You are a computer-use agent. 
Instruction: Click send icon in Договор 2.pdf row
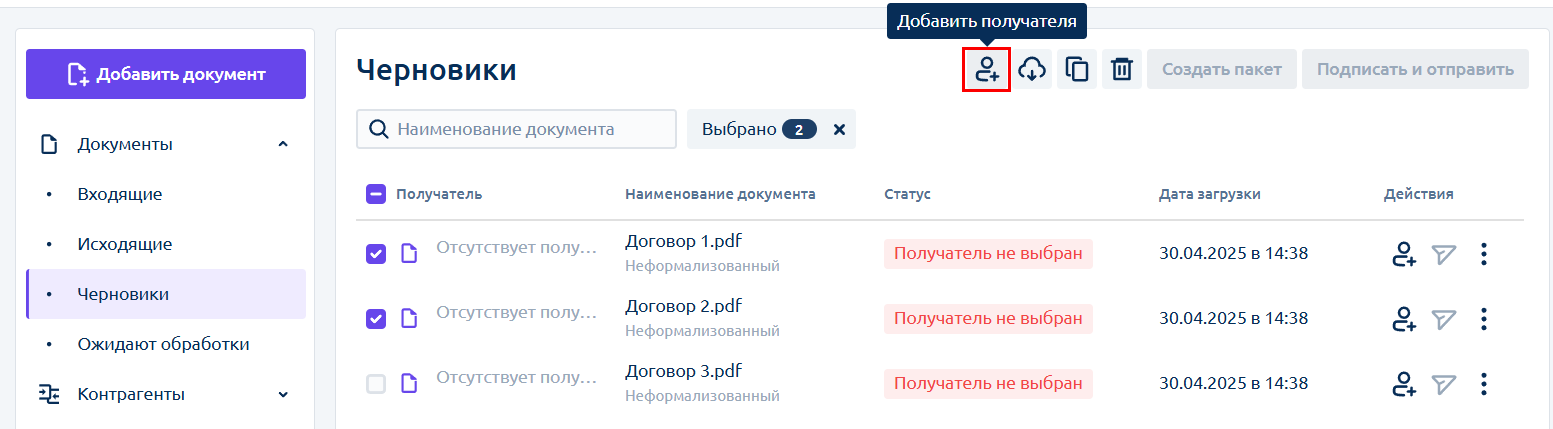(x=1442, y=319)
